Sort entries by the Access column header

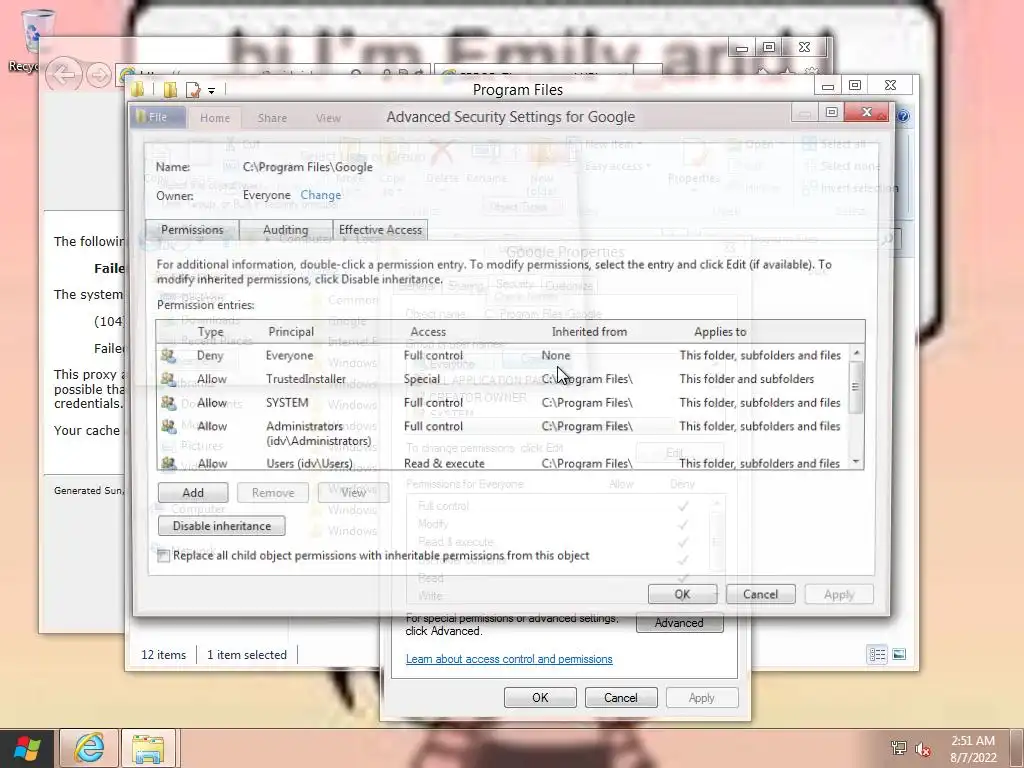(x=428, y=332)
